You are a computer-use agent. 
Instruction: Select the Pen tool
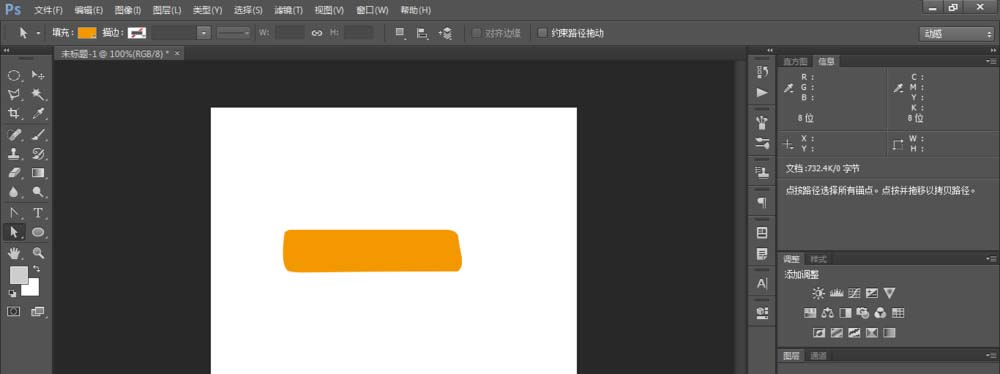click(x=13, y=213)
